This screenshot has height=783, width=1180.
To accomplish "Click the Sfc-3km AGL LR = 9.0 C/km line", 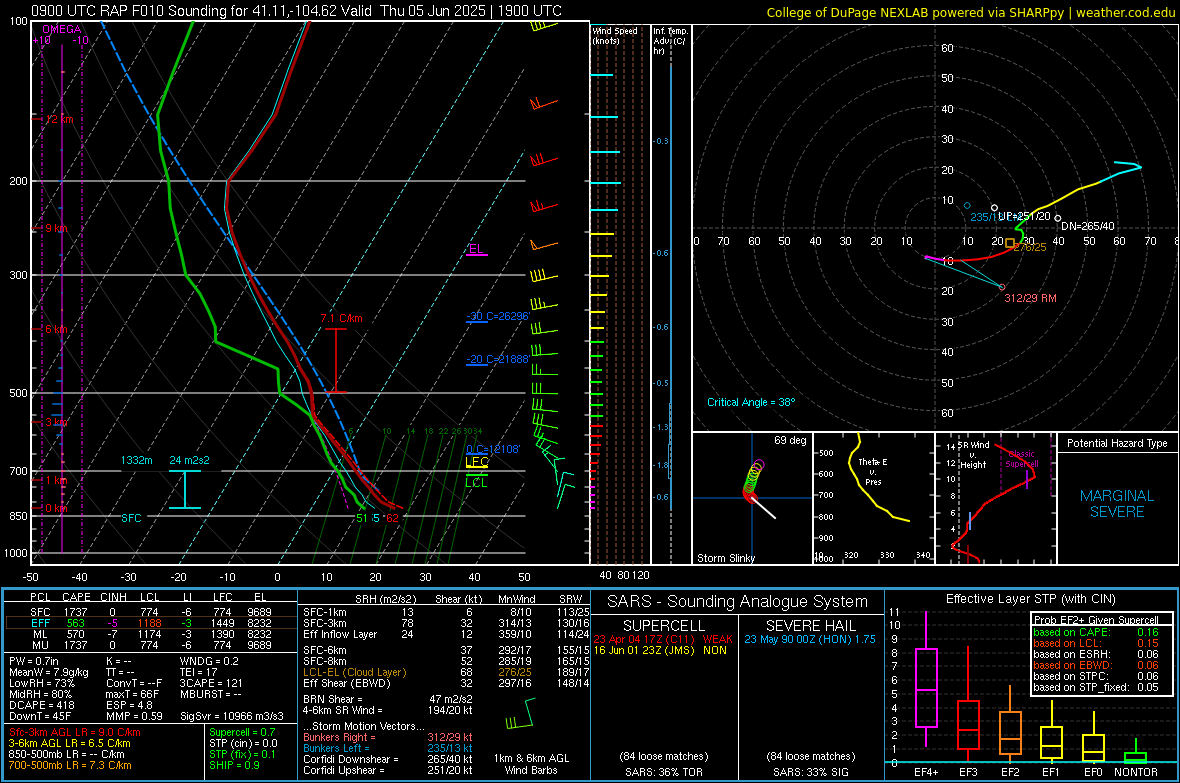I will (75, 732).
